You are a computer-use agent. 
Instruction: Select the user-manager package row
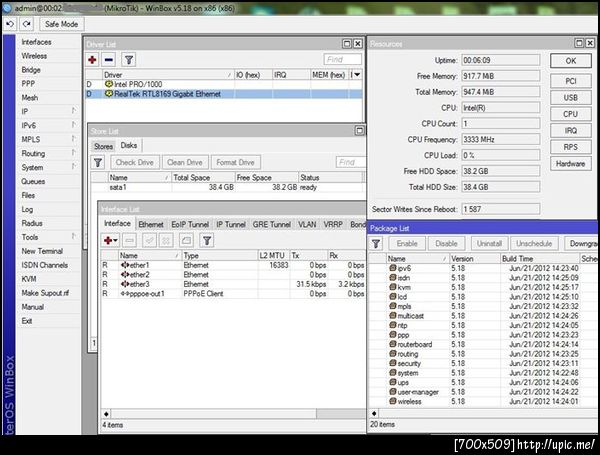[483, 392]
